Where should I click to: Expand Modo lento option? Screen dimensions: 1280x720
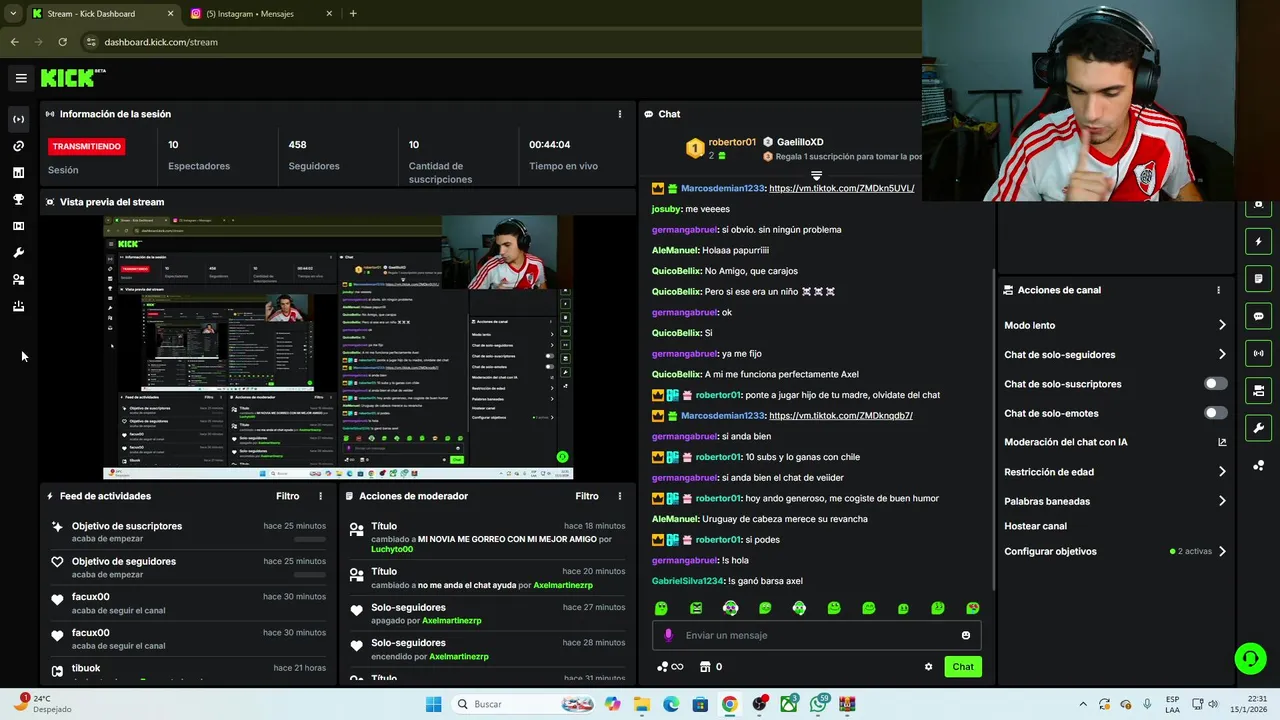coord(1222,325)
